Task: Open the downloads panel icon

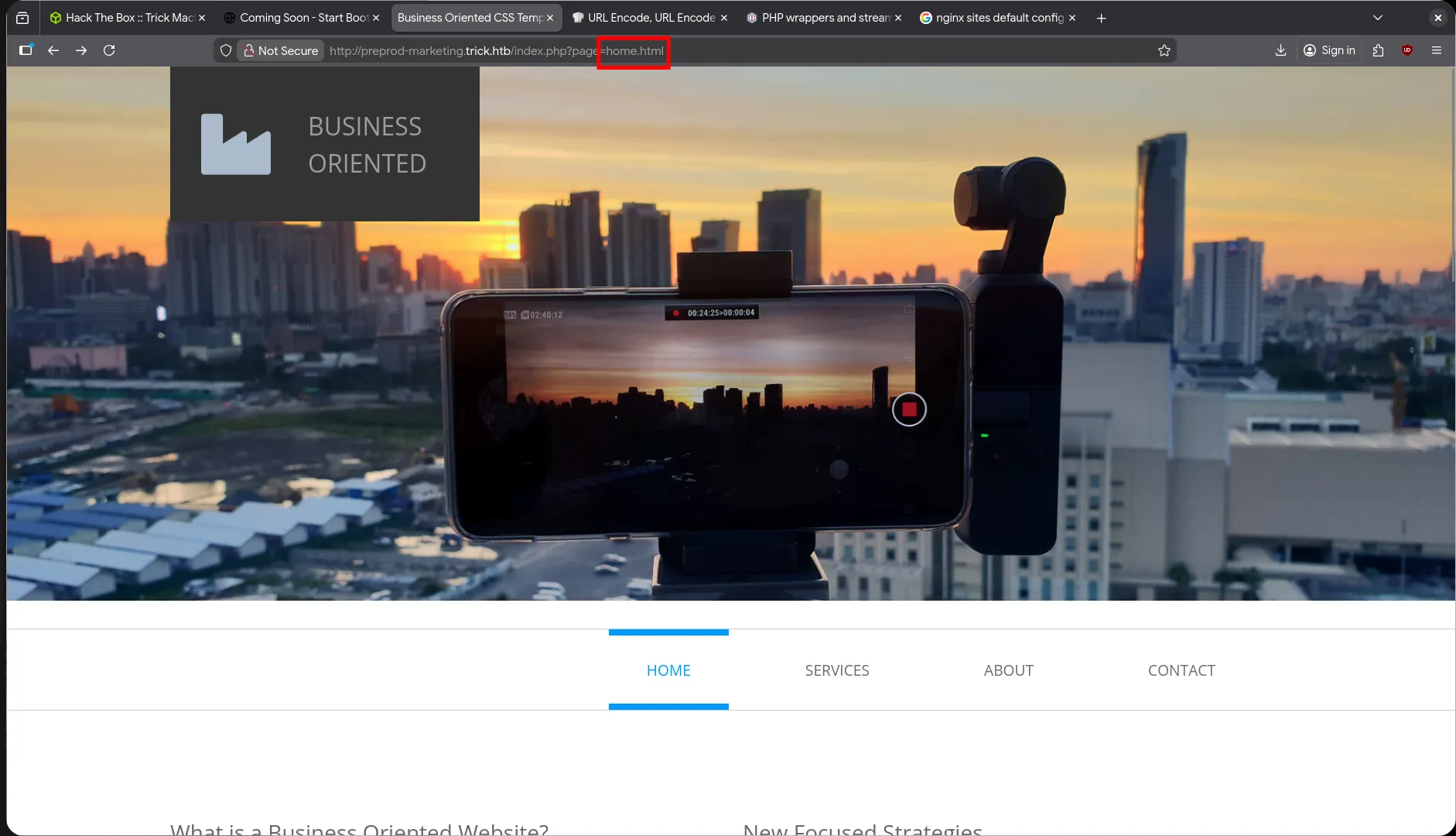Action: [x=1280, y=50]
